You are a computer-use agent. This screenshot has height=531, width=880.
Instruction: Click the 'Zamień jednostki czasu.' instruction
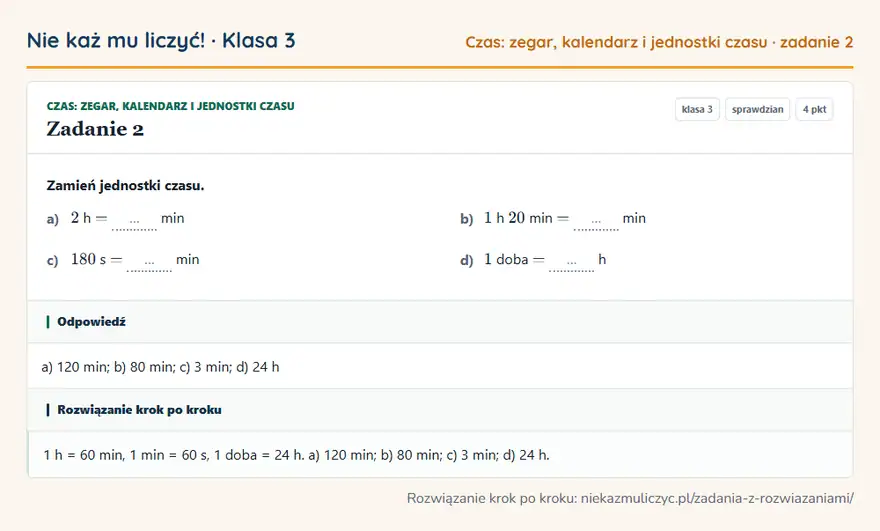[125, 186]
